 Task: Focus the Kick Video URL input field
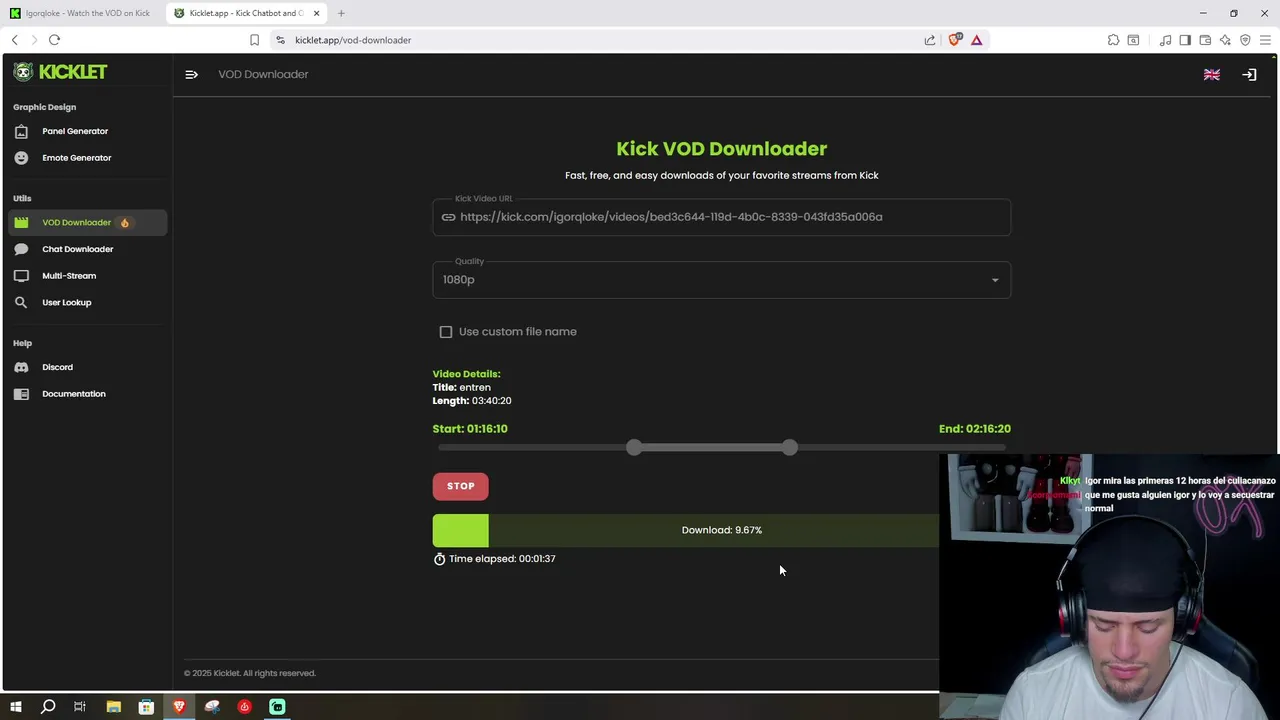(x=721, y=217)
